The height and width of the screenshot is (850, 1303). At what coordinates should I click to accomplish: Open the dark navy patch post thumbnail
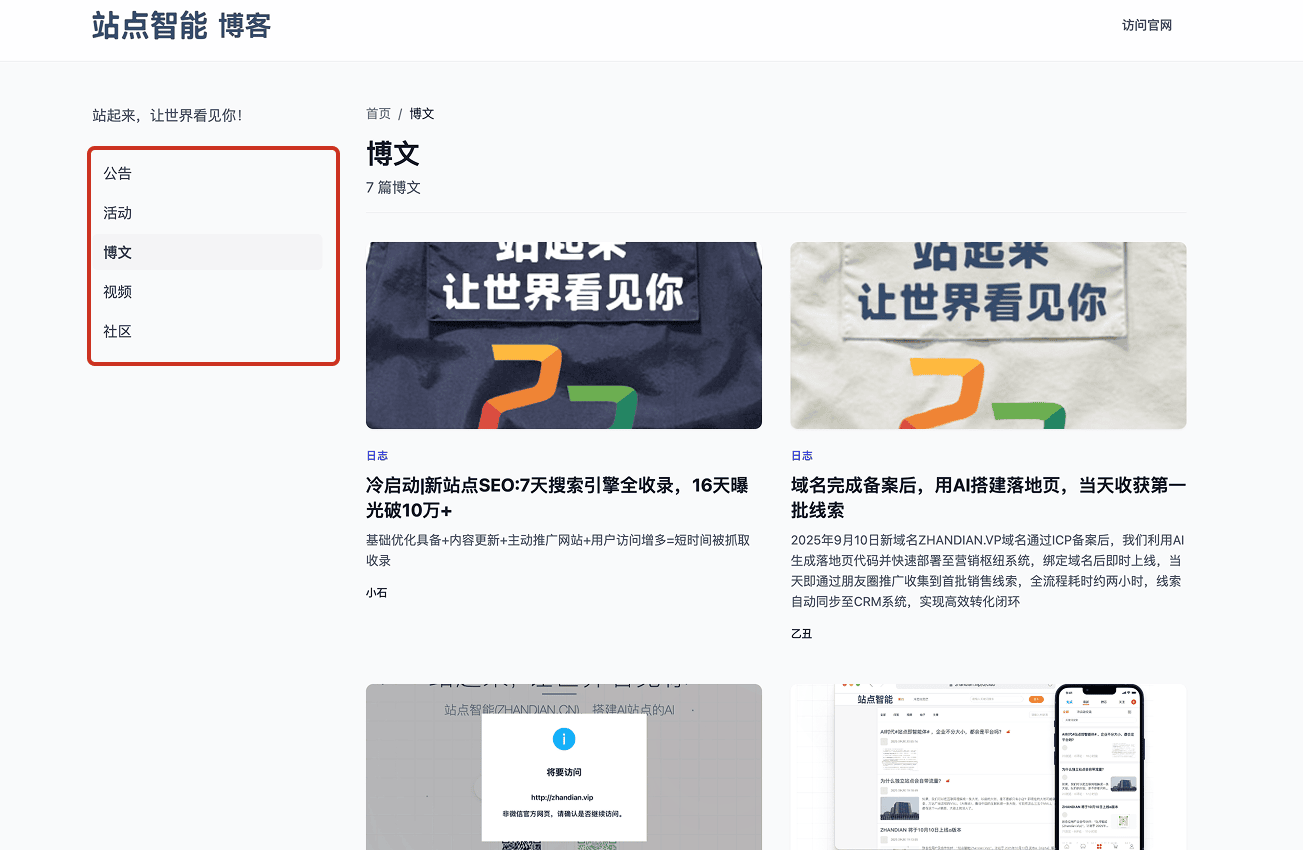tap(563, 335)
